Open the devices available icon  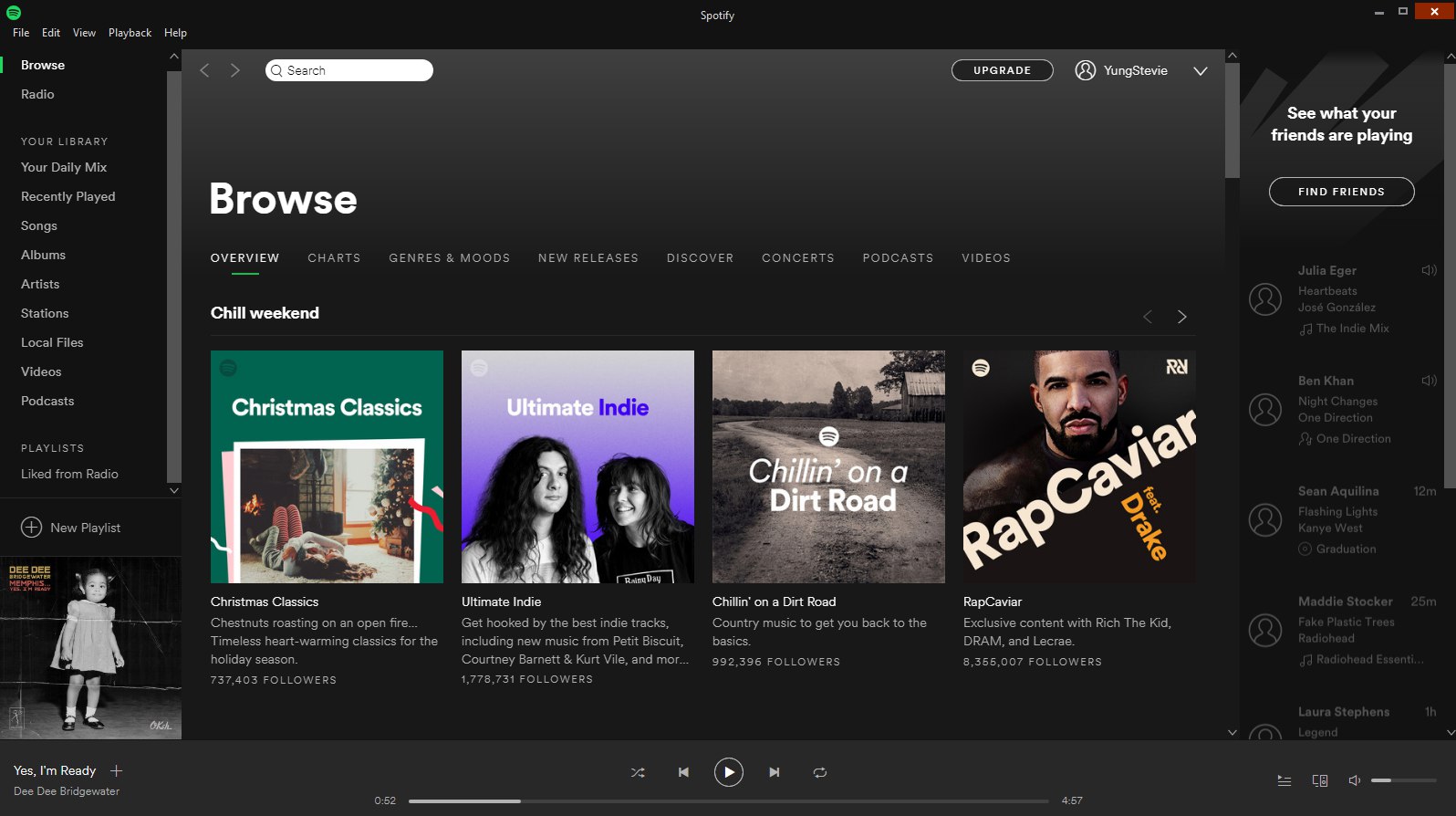click(1319, 780)
